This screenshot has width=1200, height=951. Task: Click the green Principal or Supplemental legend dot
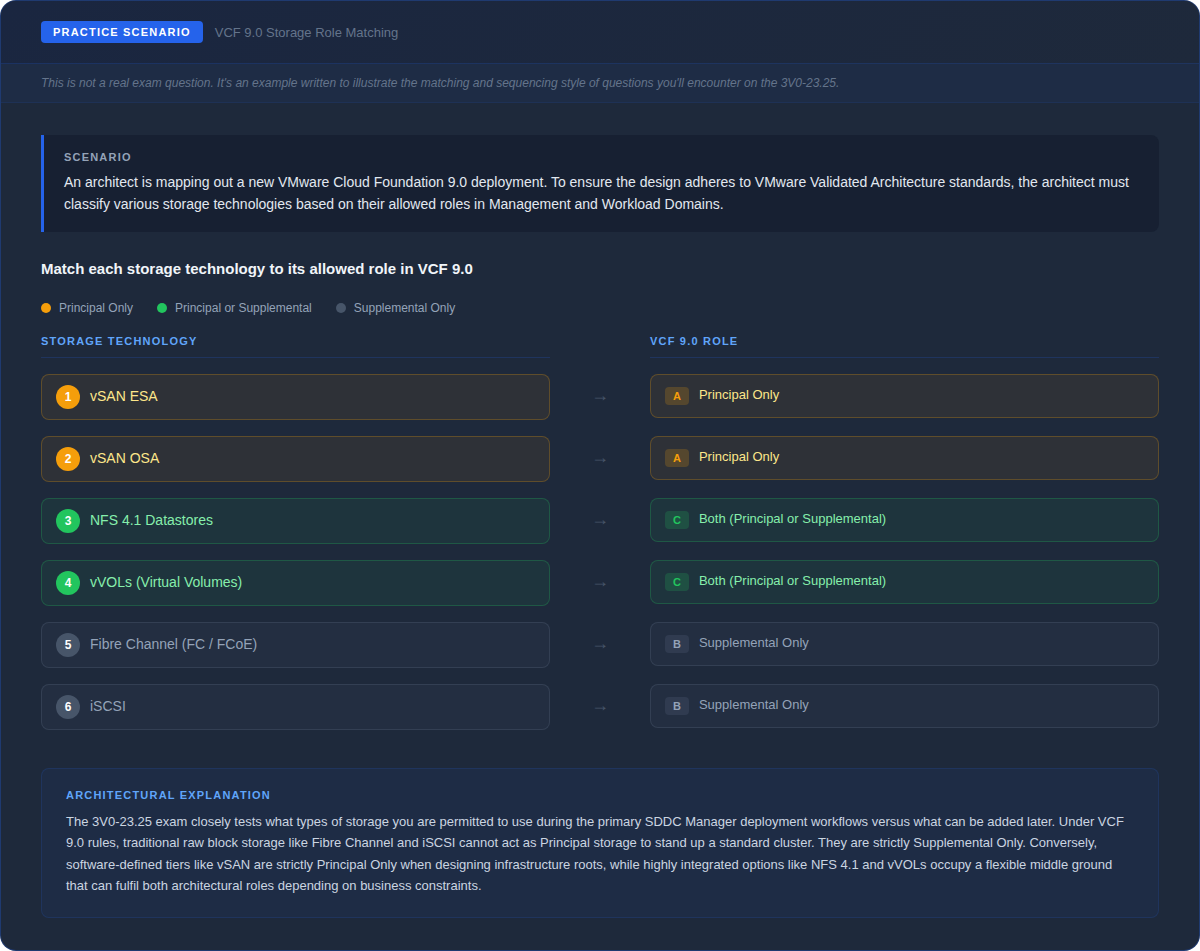tap(162, 308)
